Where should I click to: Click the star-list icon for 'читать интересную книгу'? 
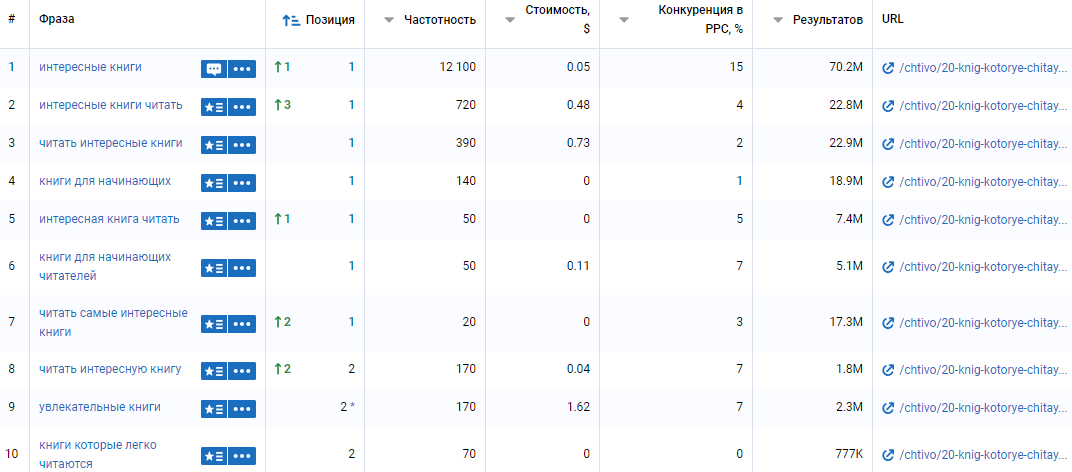[214, 371]
